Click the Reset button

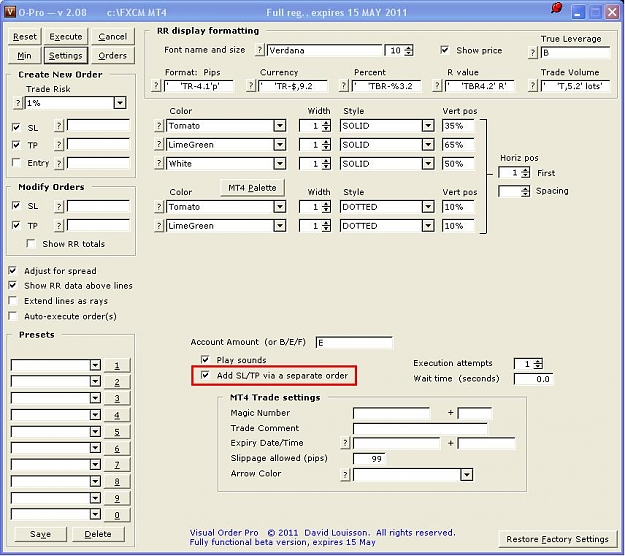coord(24,37)
